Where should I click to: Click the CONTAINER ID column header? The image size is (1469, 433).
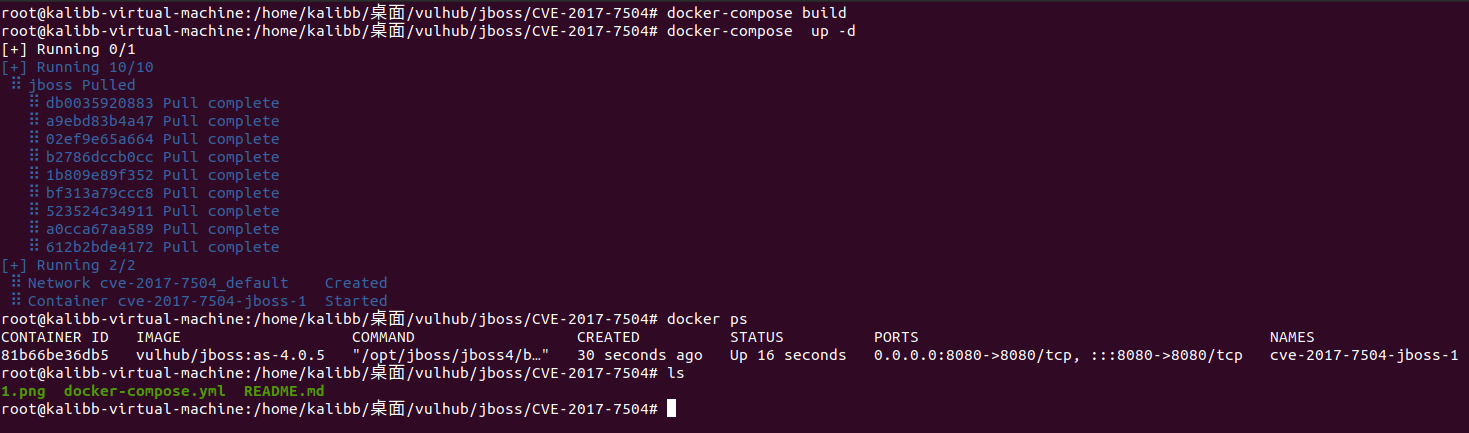coord(55,337)
